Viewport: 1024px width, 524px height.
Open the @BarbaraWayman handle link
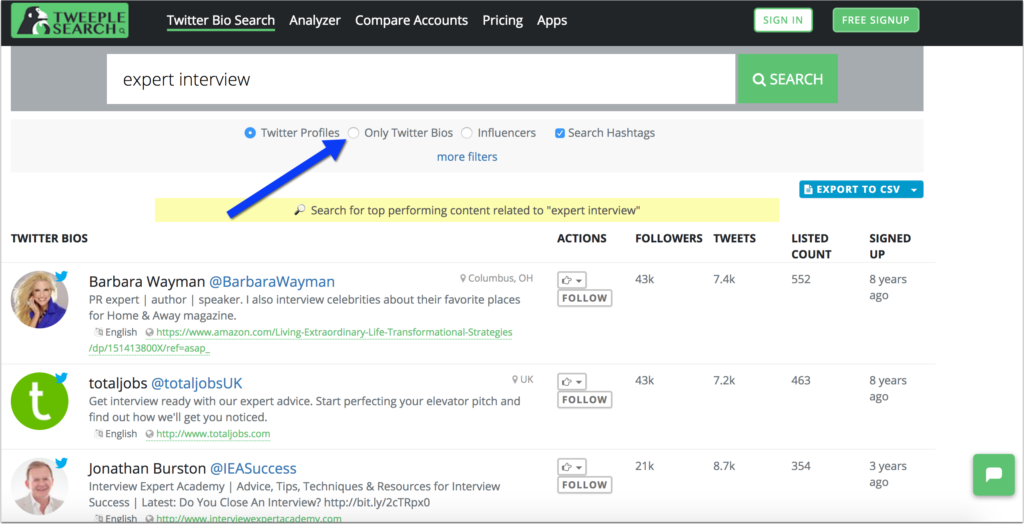click(272, 282)
